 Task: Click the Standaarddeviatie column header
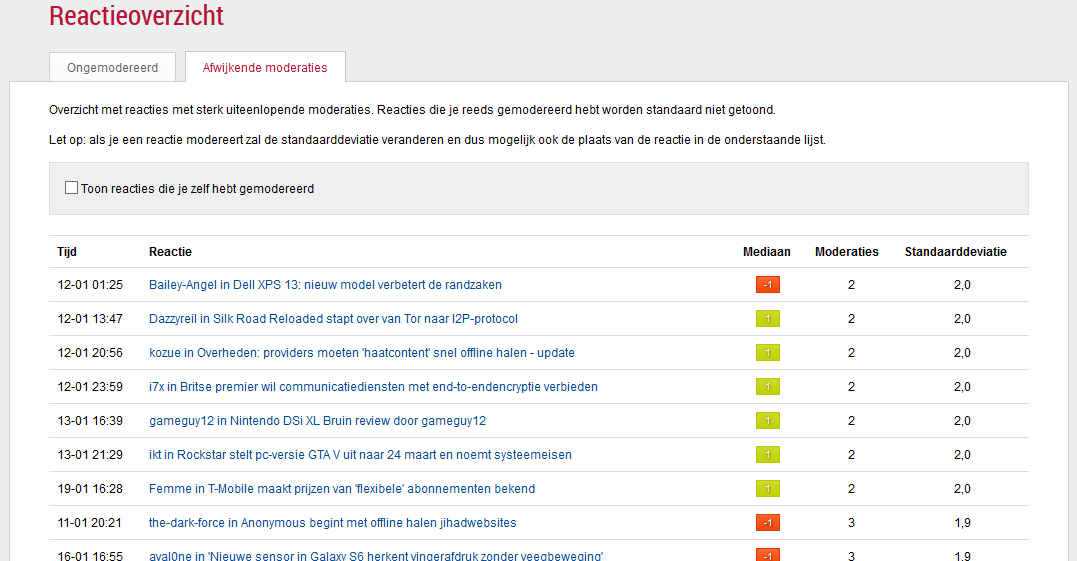(955, 252)
